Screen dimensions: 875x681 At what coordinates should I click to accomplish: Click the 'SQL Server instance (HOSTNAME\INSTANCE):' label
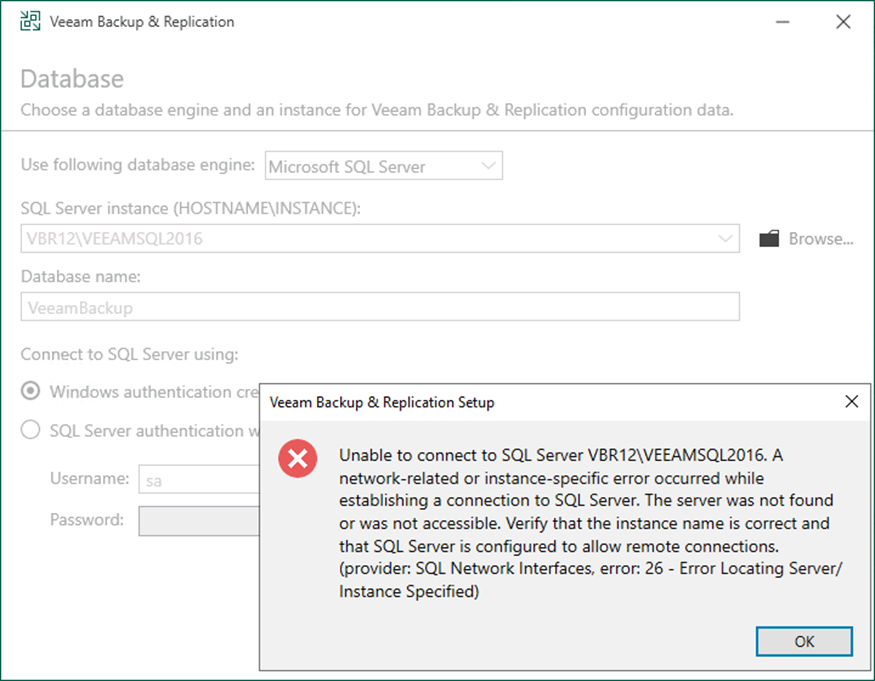click(x=191, y=208)
